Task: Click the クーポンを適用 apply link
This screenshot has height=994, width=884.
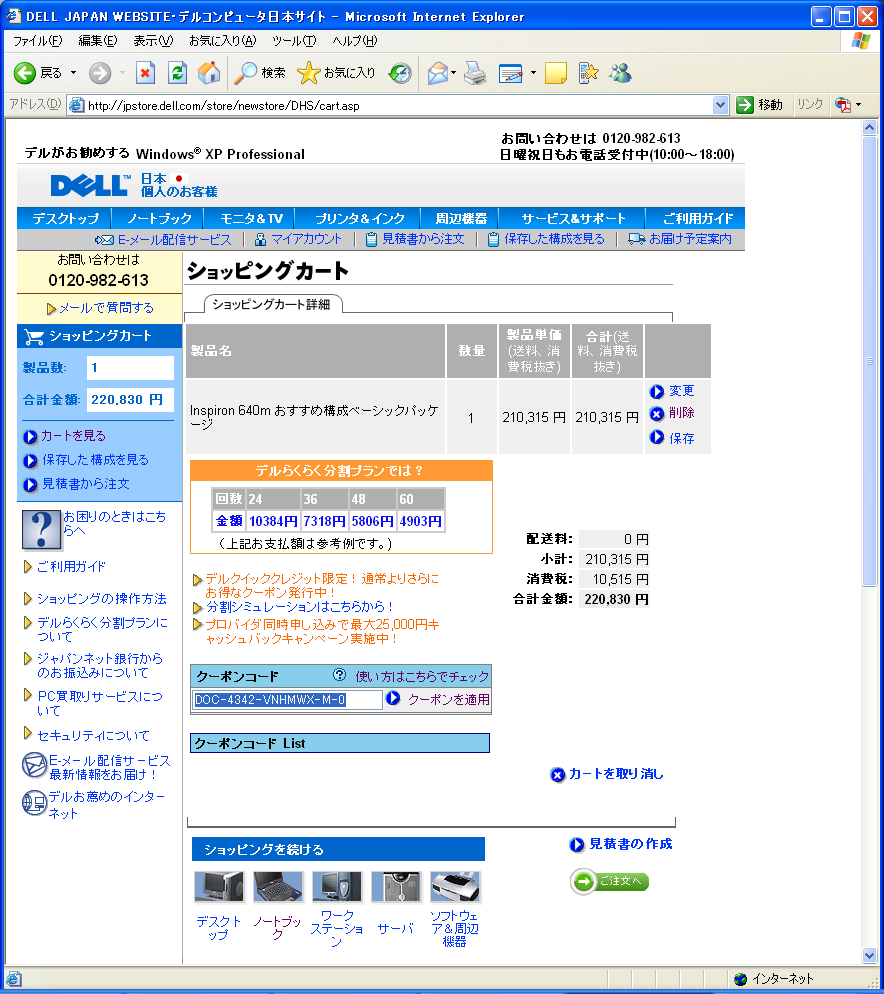Action: click(448, 699)
